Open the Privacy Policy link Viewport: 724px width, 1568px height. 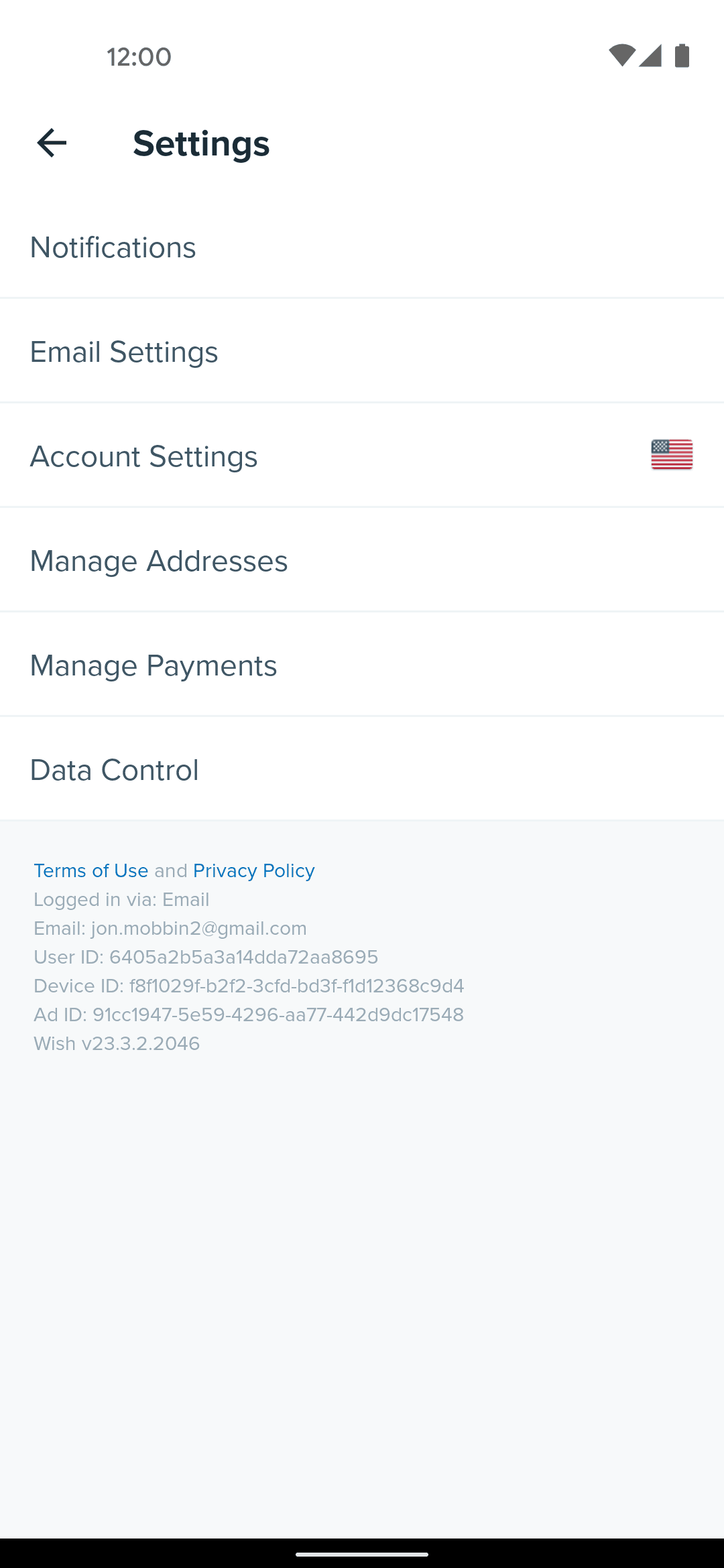[254, 870]
